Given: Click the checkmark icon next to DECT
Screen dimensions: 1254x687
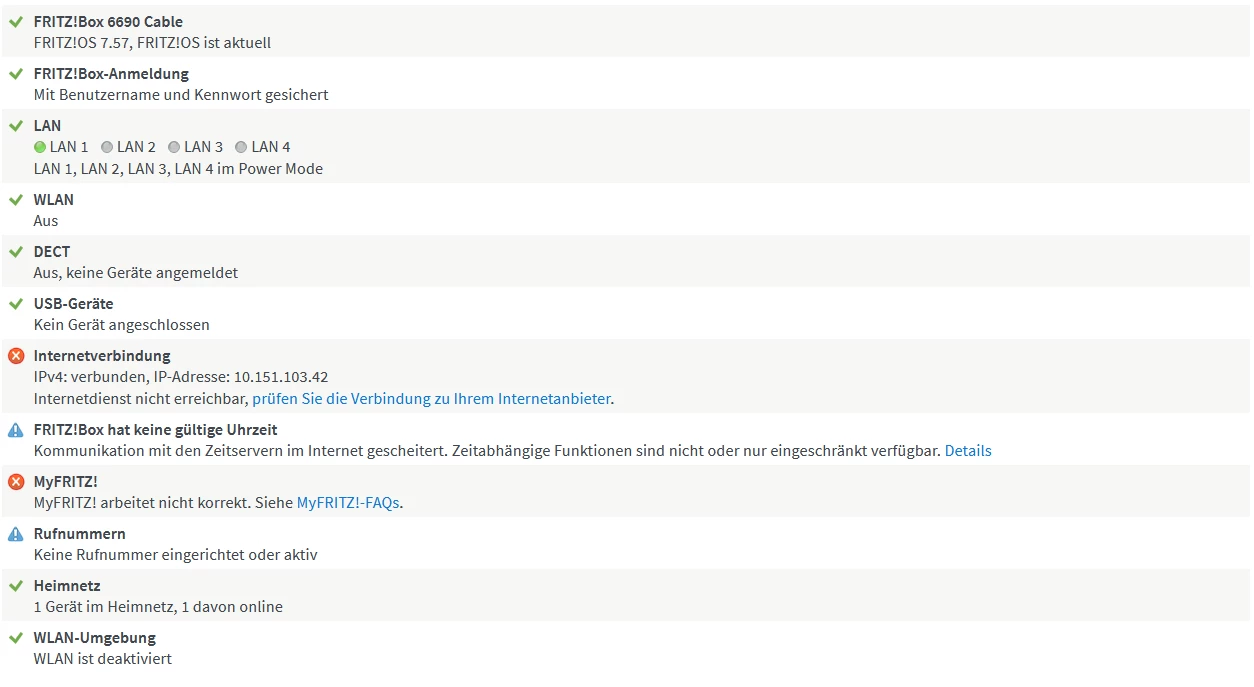Looking at the screenshot, I should [15, 251].
